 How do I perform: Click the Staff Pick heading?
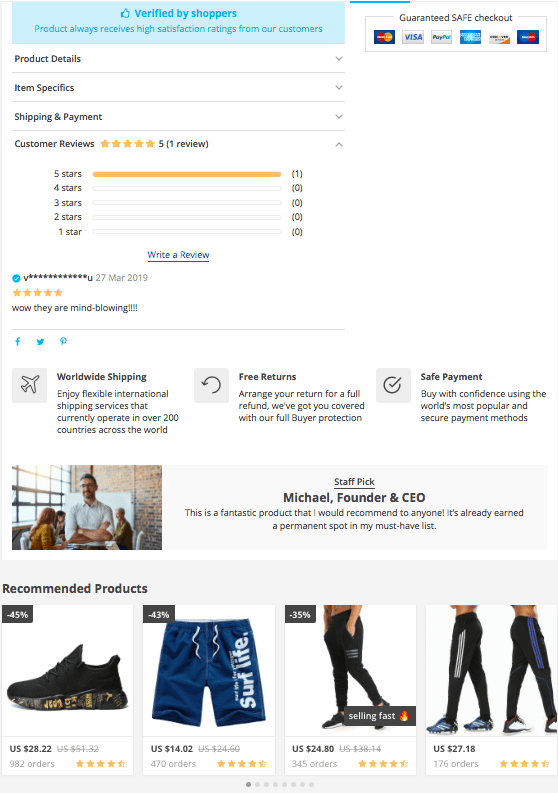[x=354, y=482]
